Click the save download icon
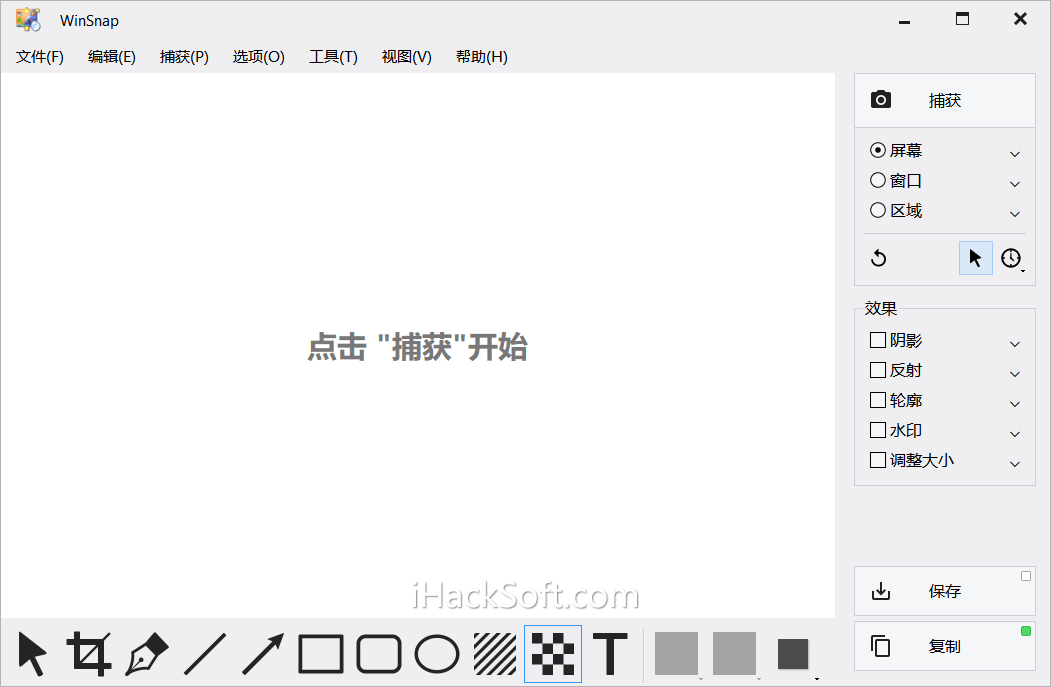 (x=881, y=591)
